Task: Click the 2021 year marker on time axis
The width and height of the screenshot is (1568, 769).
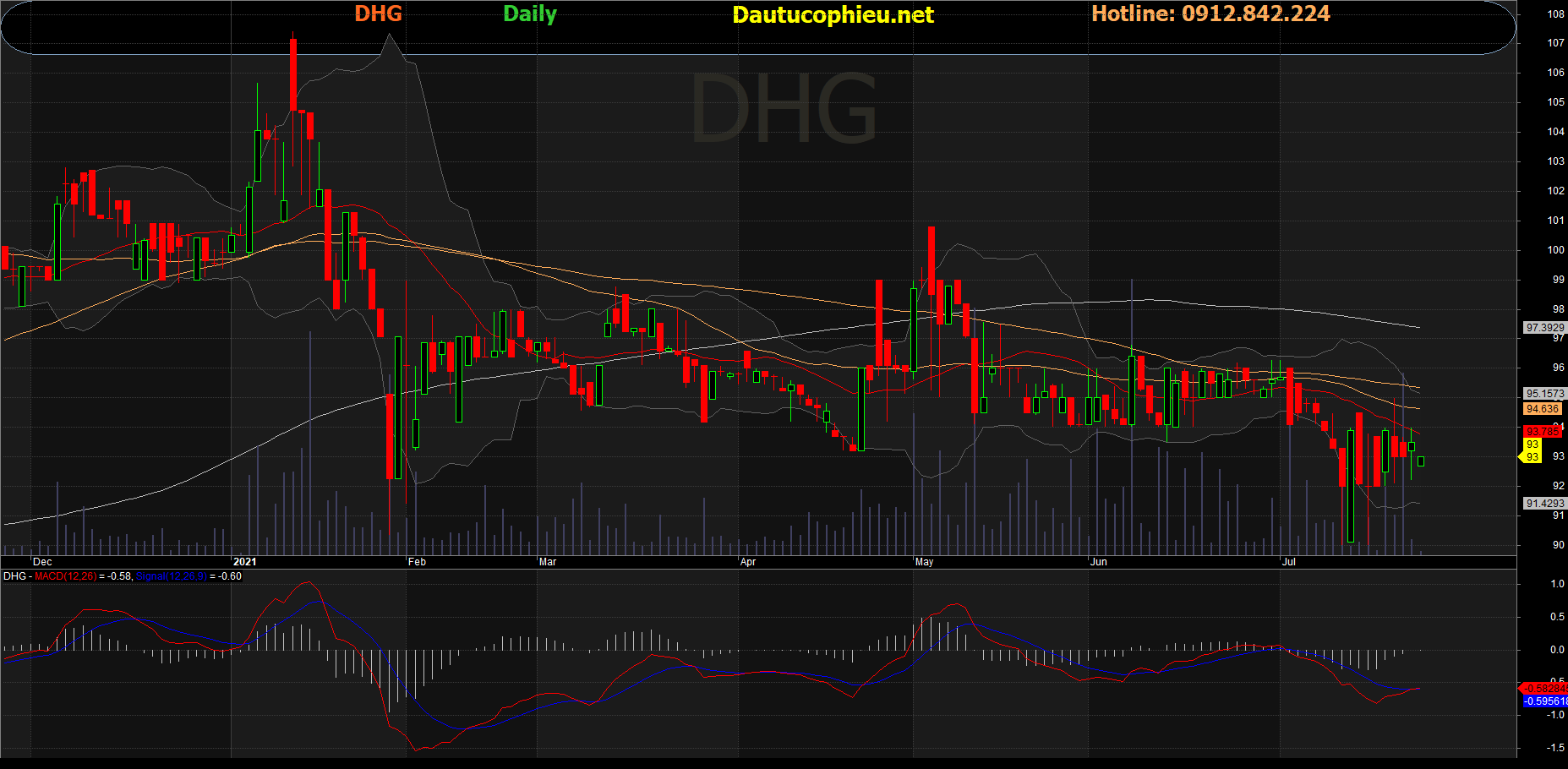Action: pyautogui.click(x=244, y=562)
